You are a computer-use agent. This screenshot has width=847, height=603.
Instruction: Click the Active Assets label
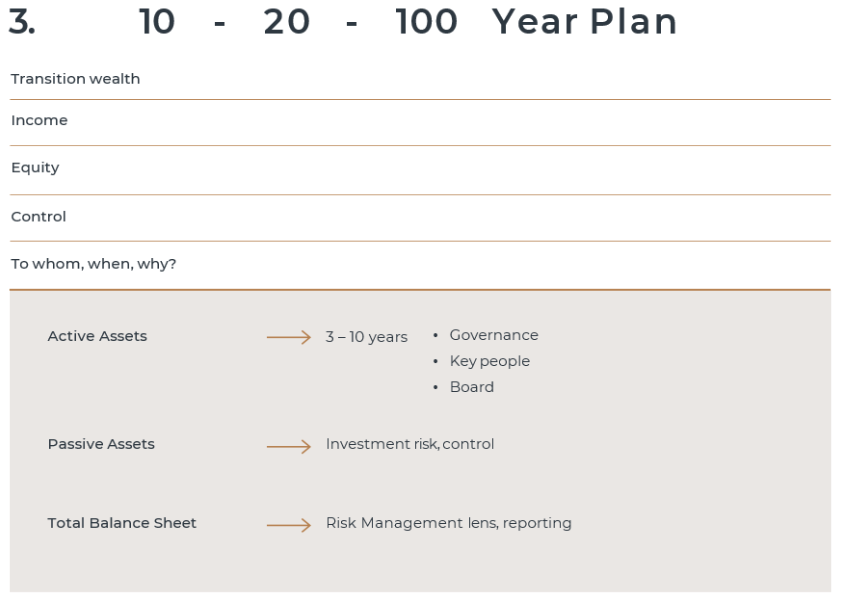(97, 336)
